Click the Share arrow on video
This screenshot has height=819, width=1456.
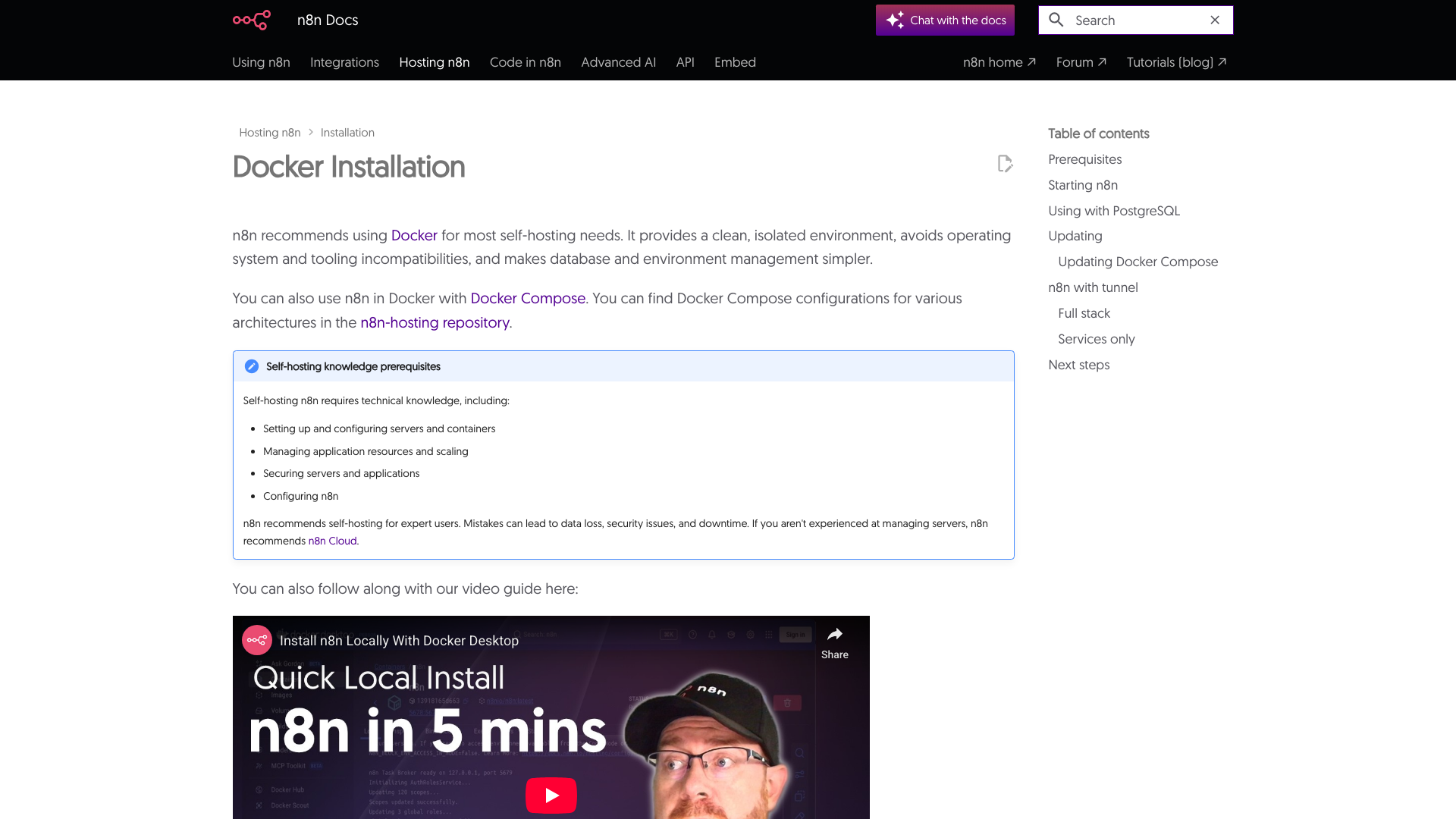pos(834,635)
